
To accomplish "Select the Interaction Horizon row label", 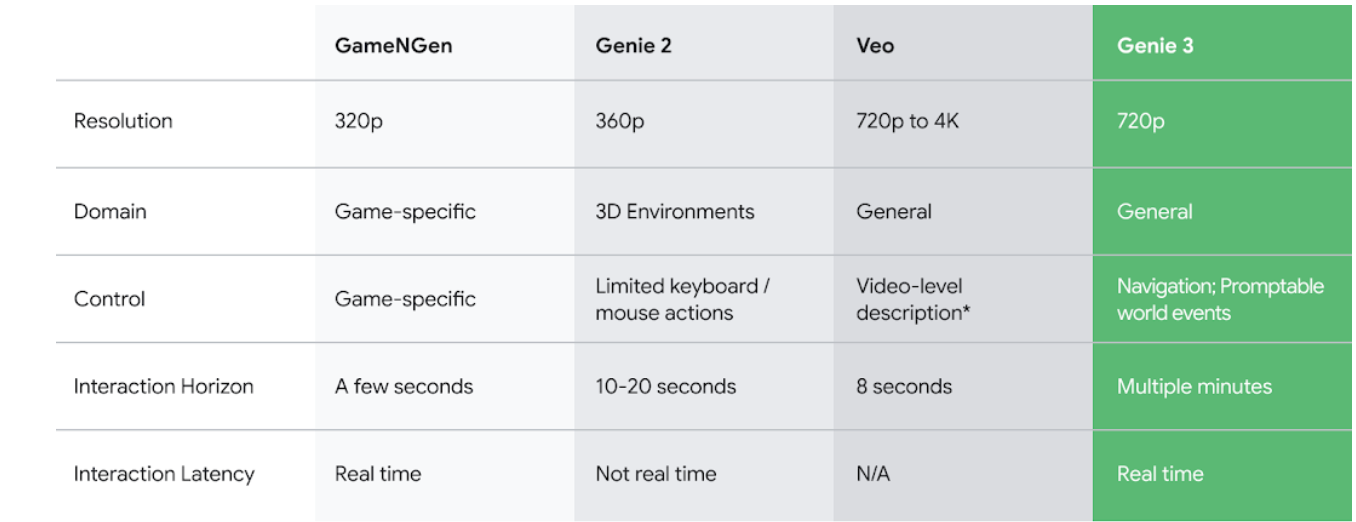I will pos(163,387).
